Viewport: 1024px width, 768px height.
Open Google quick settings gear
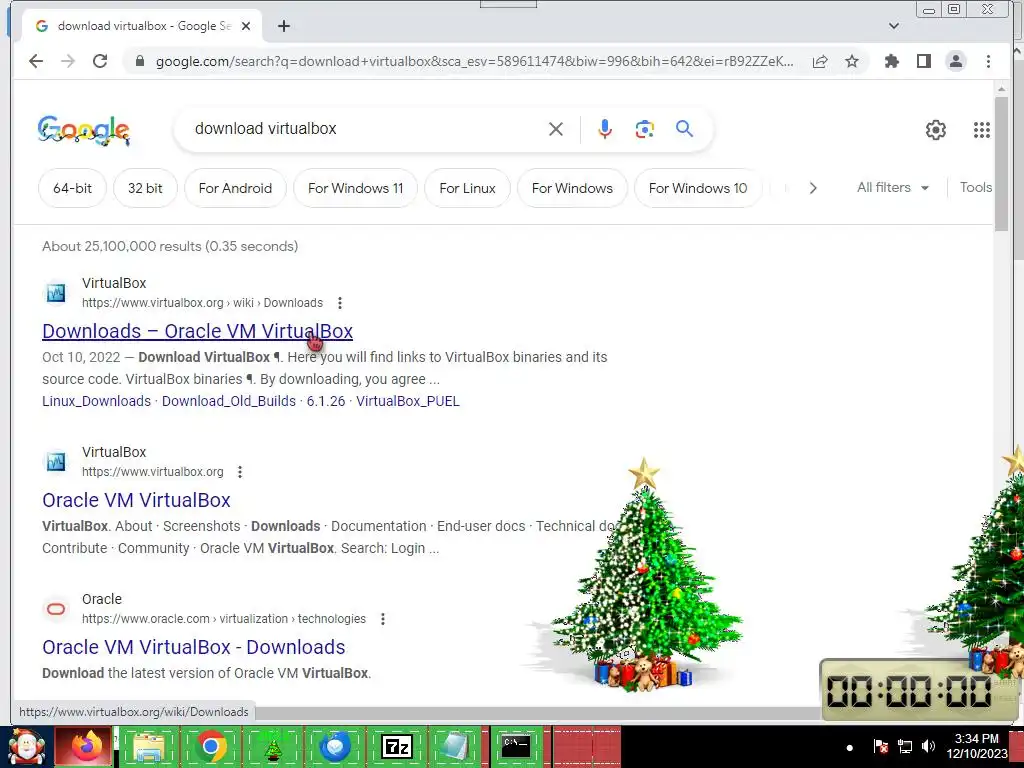(936, 130)
